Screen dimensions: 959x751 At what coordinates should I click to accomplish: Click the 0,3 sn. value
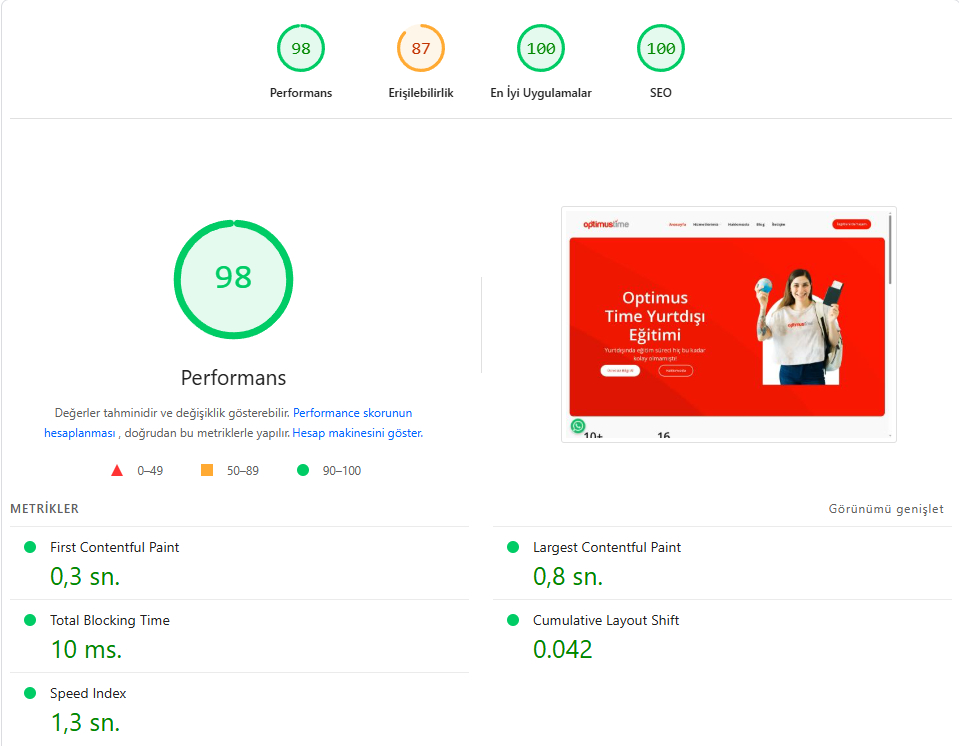[x=85, y=577]
